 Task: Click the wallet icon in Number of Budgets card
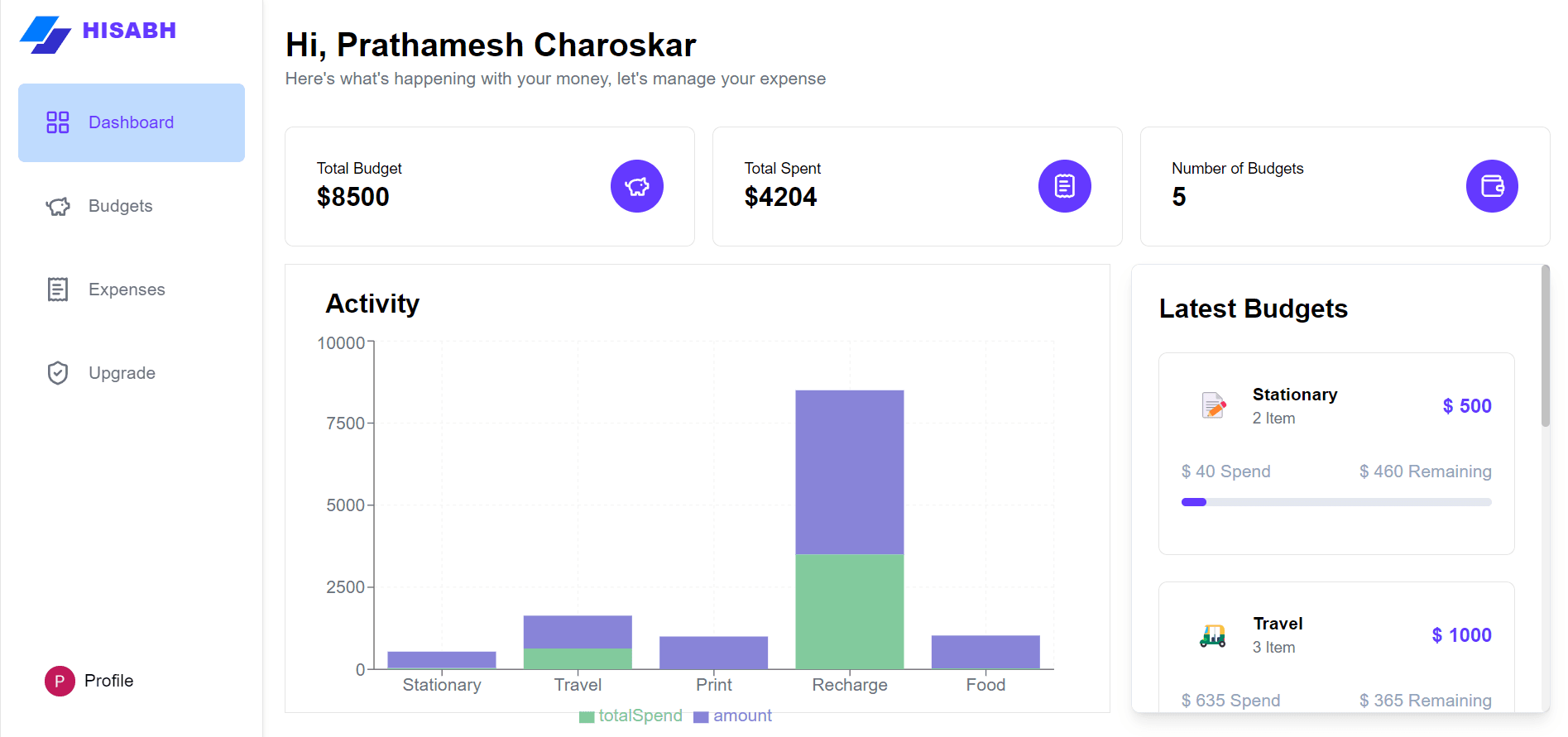1491,186
